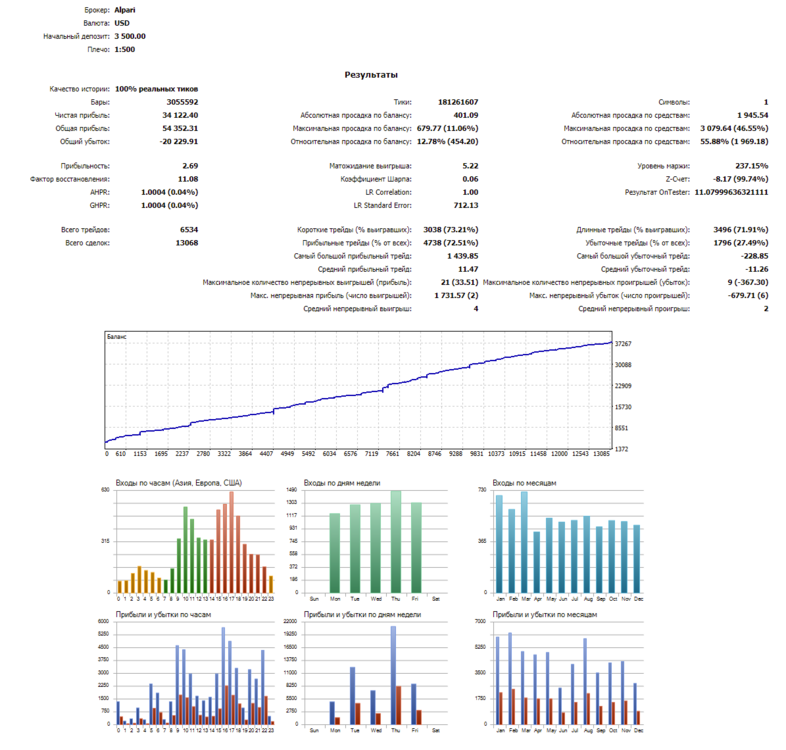This screenshot has height=750, width=786.
Task: Click total deals value '13068'
Action: (187, 243)
